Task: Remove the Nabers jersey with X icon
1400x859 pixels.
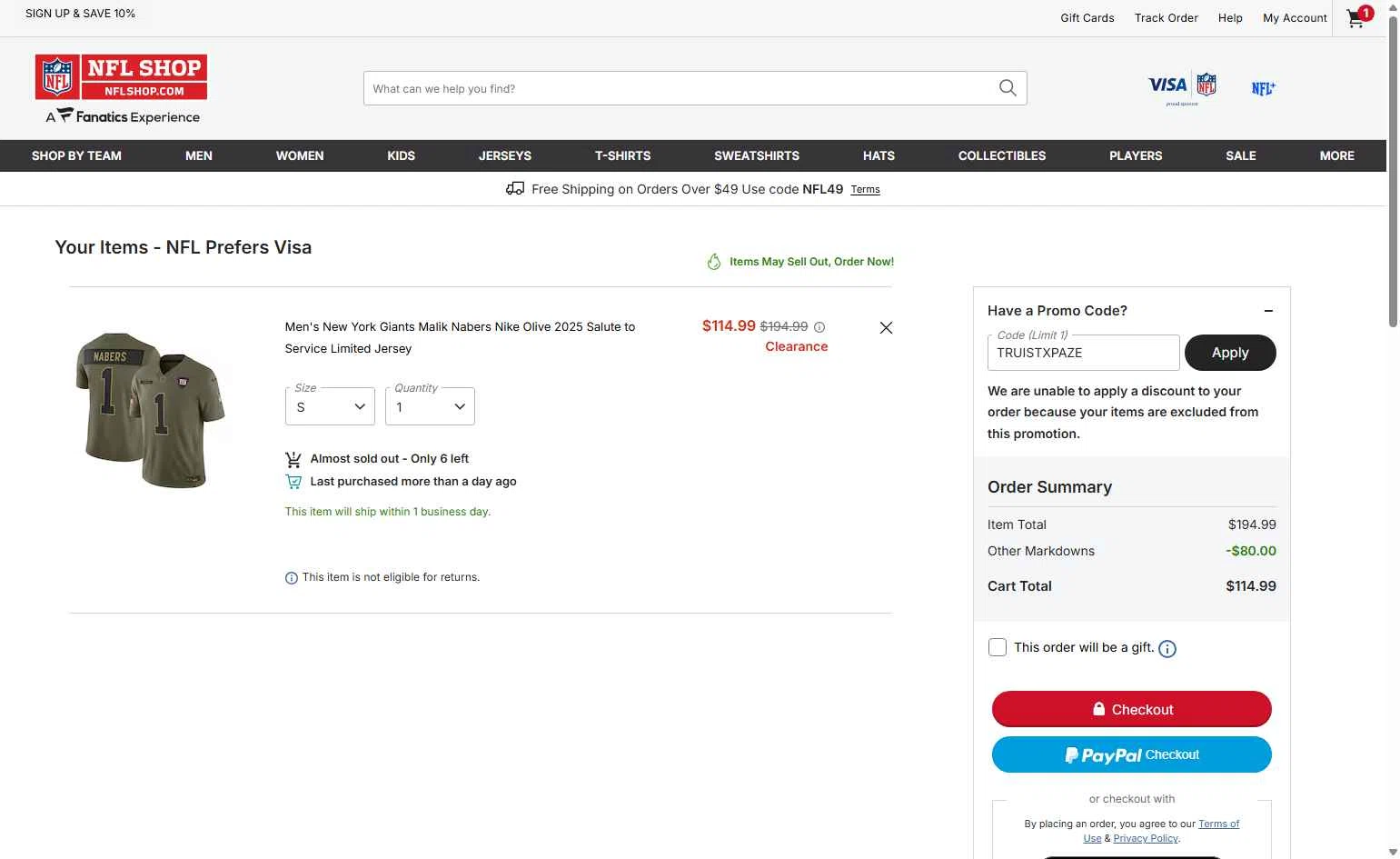Action: coord(886,328)
